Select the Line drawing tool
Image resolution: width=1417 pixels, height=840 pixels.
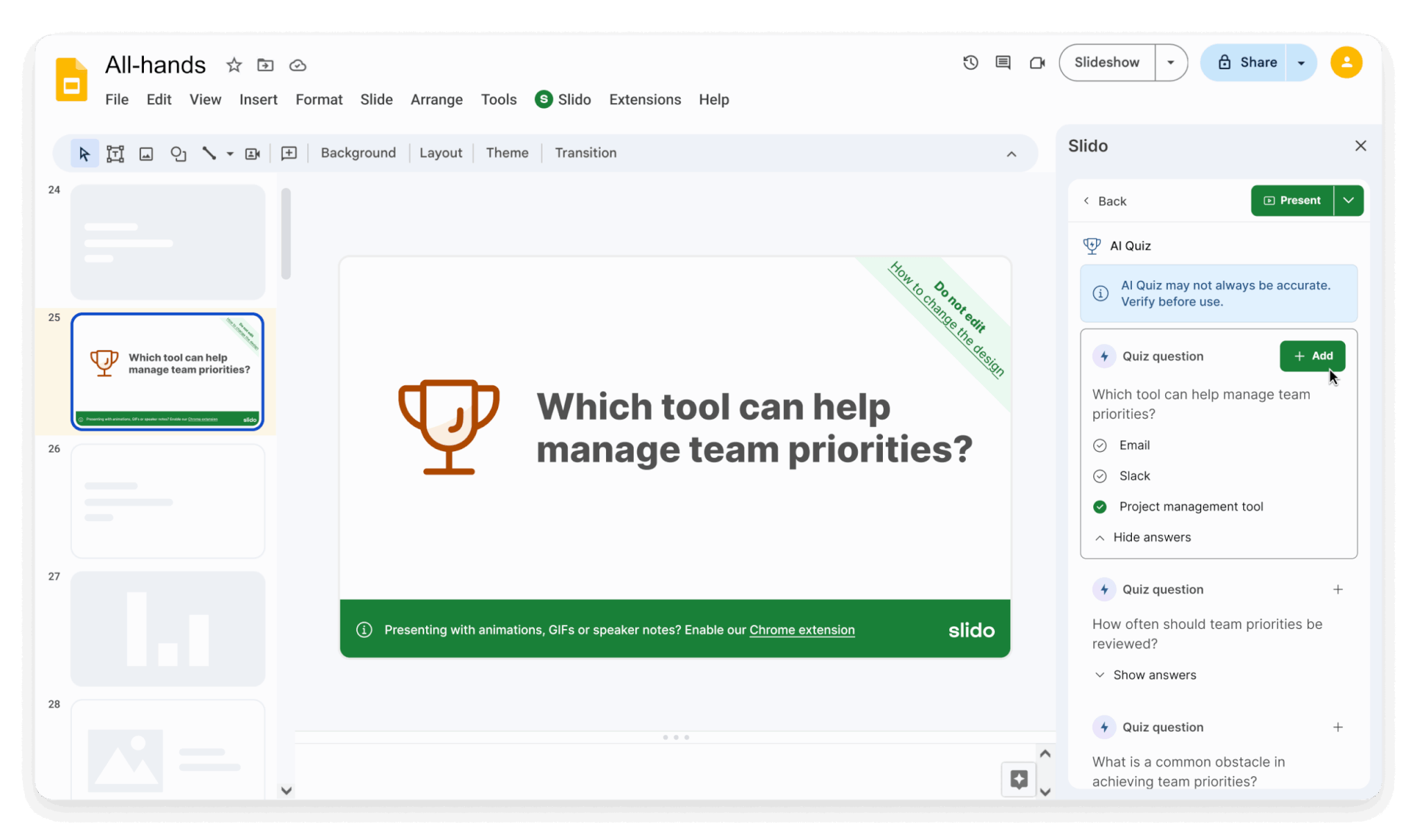[210, 153]
